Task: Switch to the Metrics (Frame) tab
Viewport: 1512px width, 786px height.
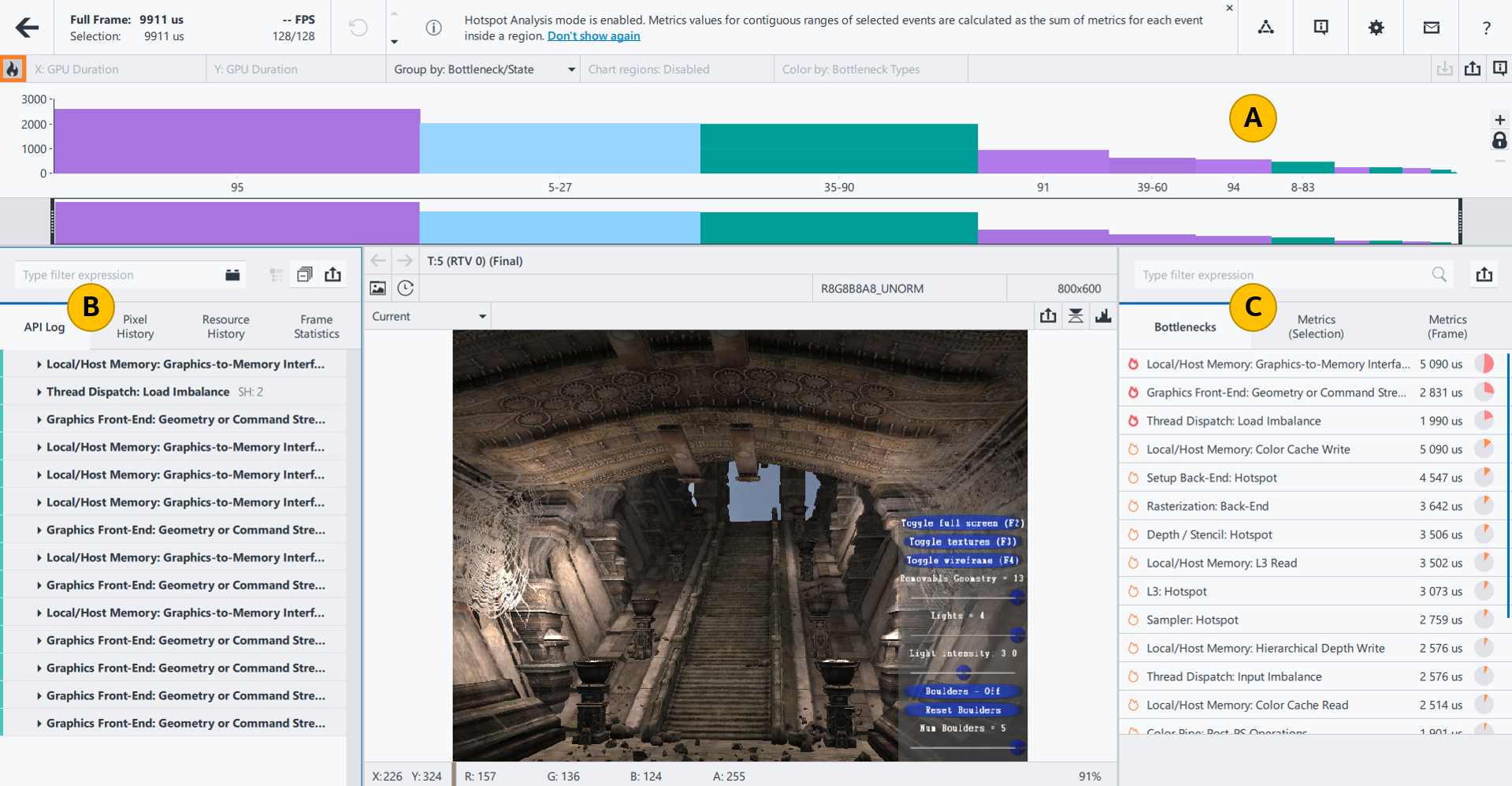Action: pyautogui.click(x=1447, y=326)
